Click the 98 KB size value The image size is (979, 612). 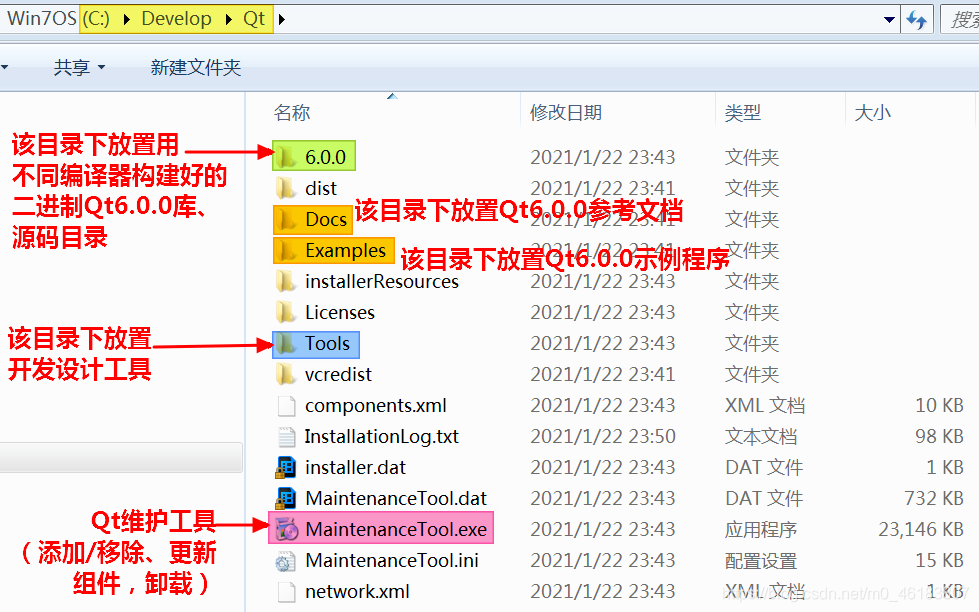click(940, 437)
